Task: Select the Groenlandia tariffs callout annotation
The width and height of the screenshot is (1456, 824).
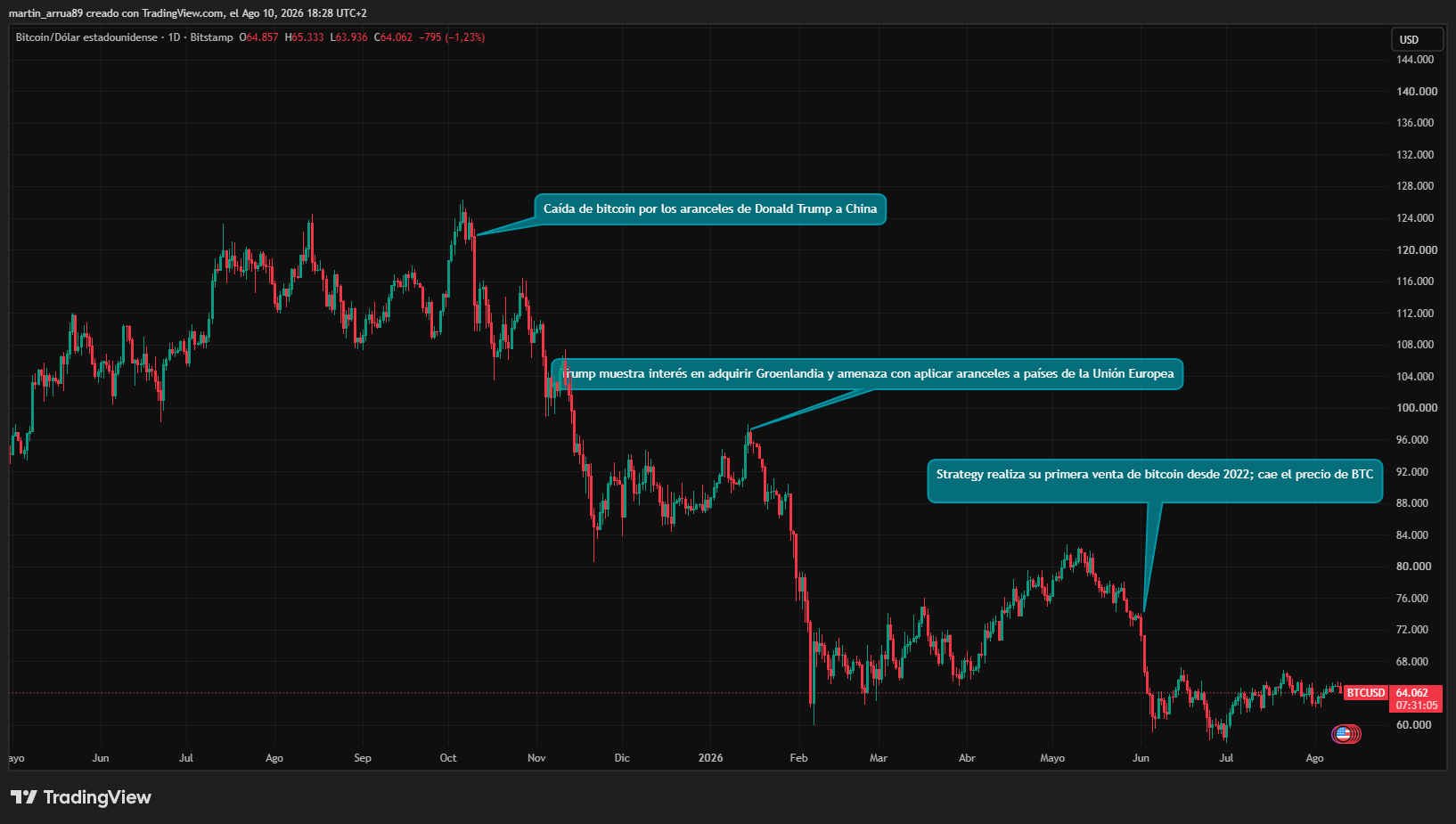Action: tap(867, 374)
